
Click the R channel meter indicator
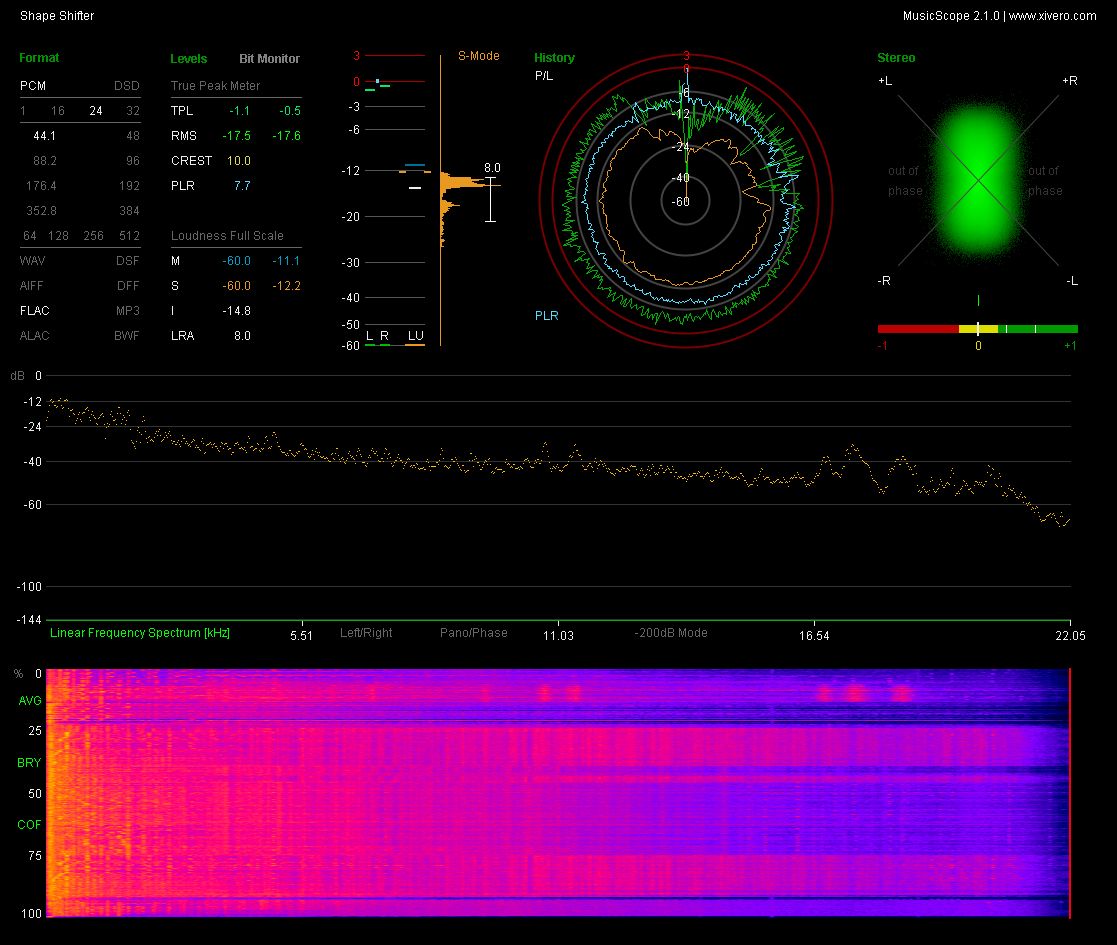click(384, 336)
